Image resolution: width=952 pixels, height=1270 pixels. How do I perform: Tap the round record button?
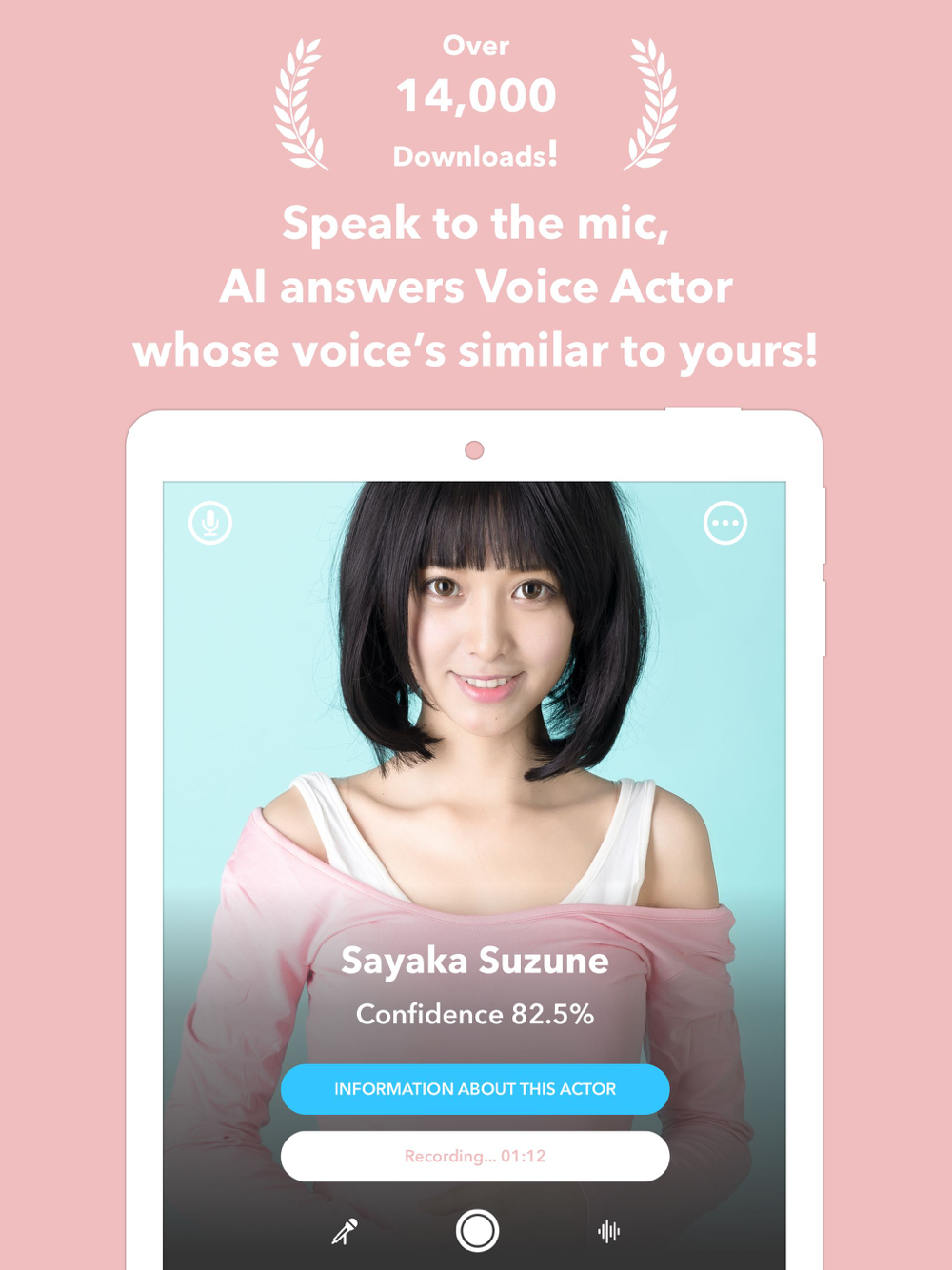coord(477,1231)
